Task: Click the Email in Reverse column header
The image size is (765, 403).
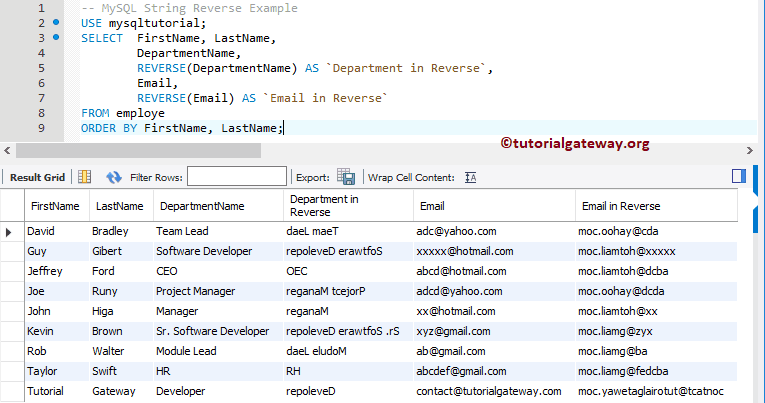Action: 619,206
